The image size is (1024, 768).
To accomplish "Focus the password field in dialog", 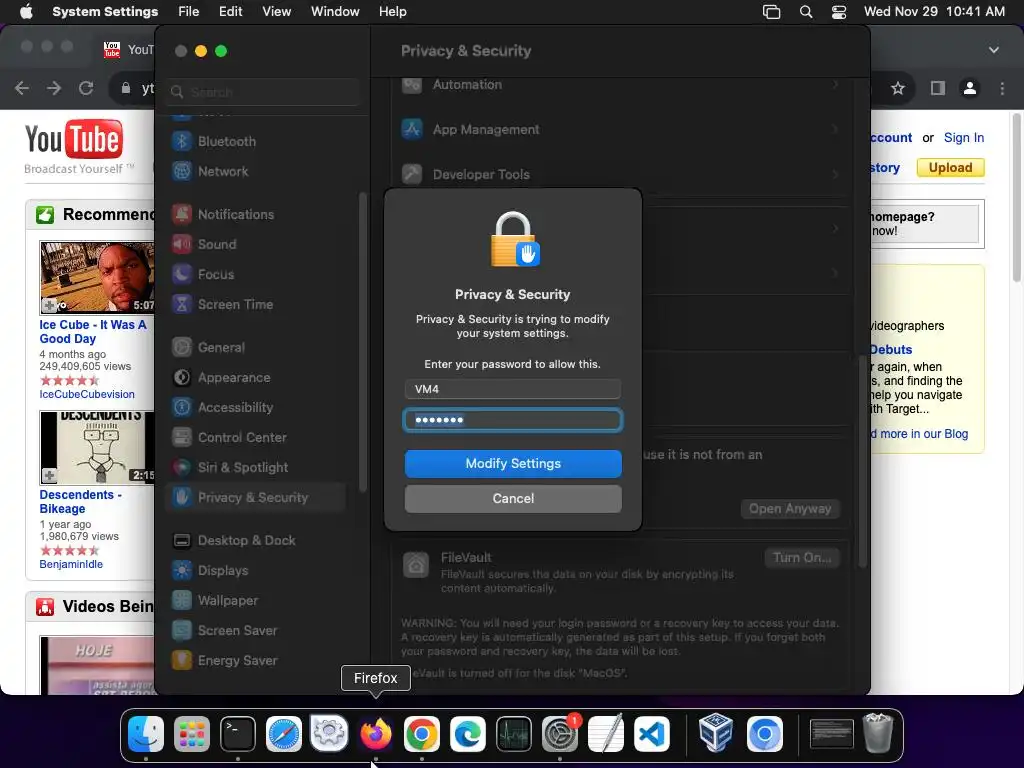I will tap(513, 420).
